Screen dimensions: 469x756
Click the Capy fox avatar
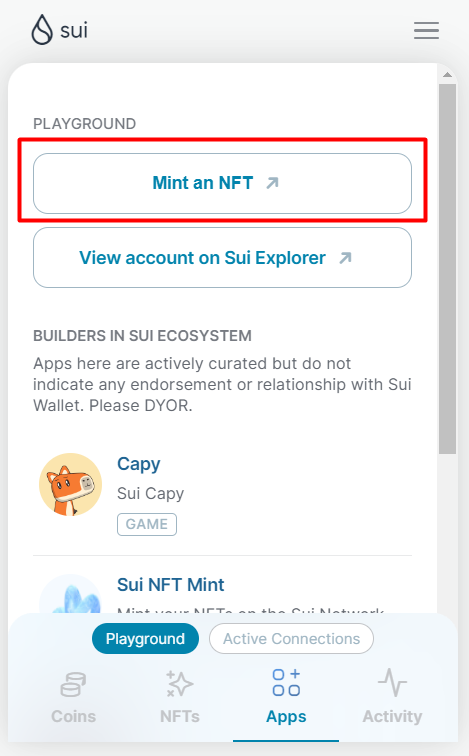(70, 485)
